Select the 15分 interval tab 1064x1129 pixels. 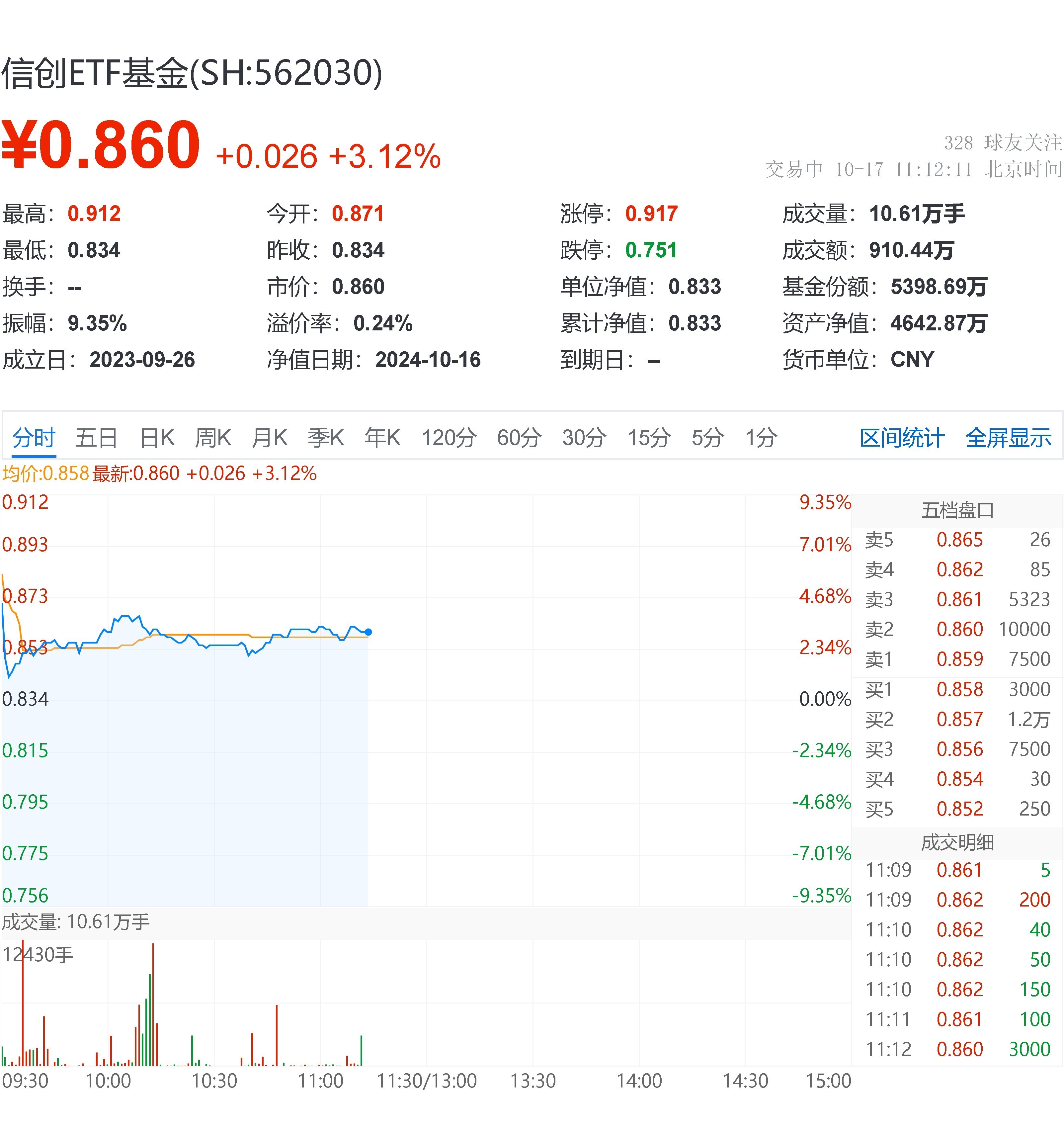[x=649, y=438]
